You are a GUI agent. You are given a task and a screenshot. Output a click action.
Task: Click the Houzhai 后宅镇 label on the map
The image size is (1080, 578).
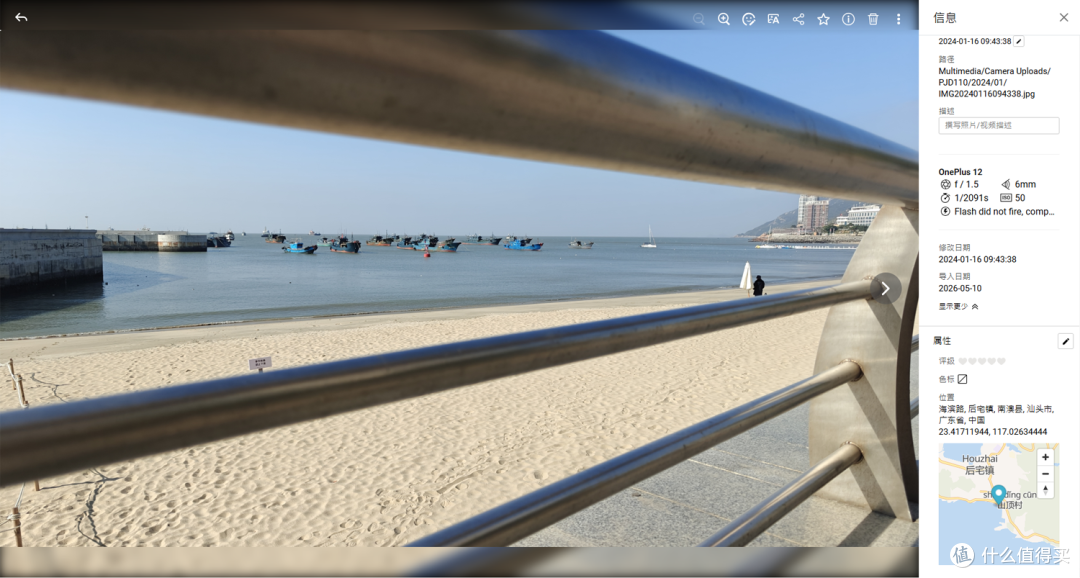(979, 464)
